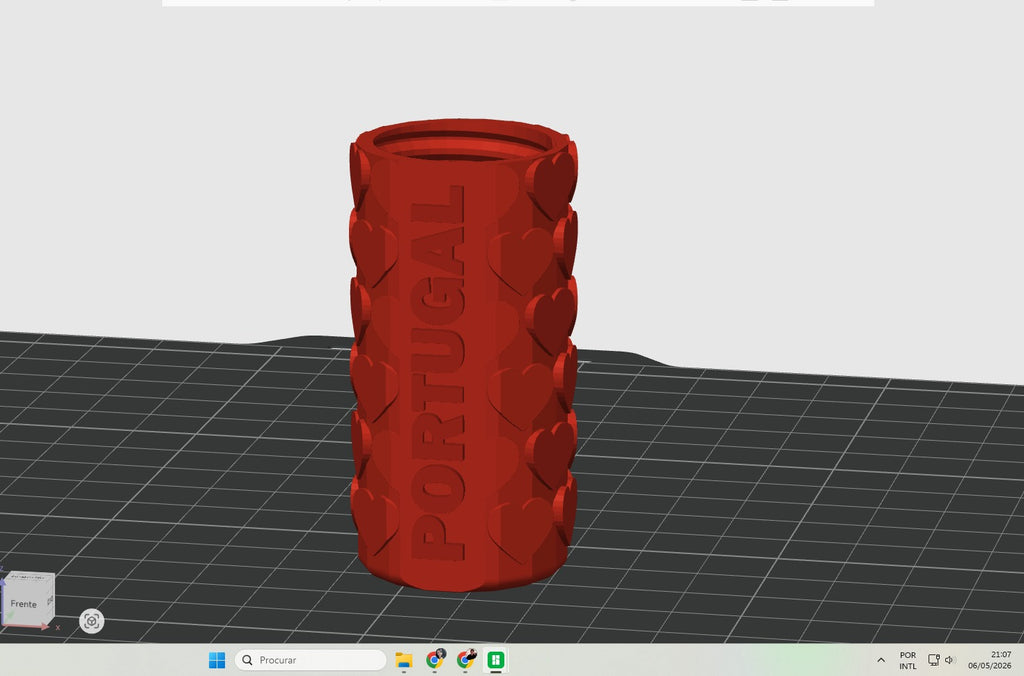Open the network status tray icon
Viewport: 1024px width, 676px height.
coord(934,660)
